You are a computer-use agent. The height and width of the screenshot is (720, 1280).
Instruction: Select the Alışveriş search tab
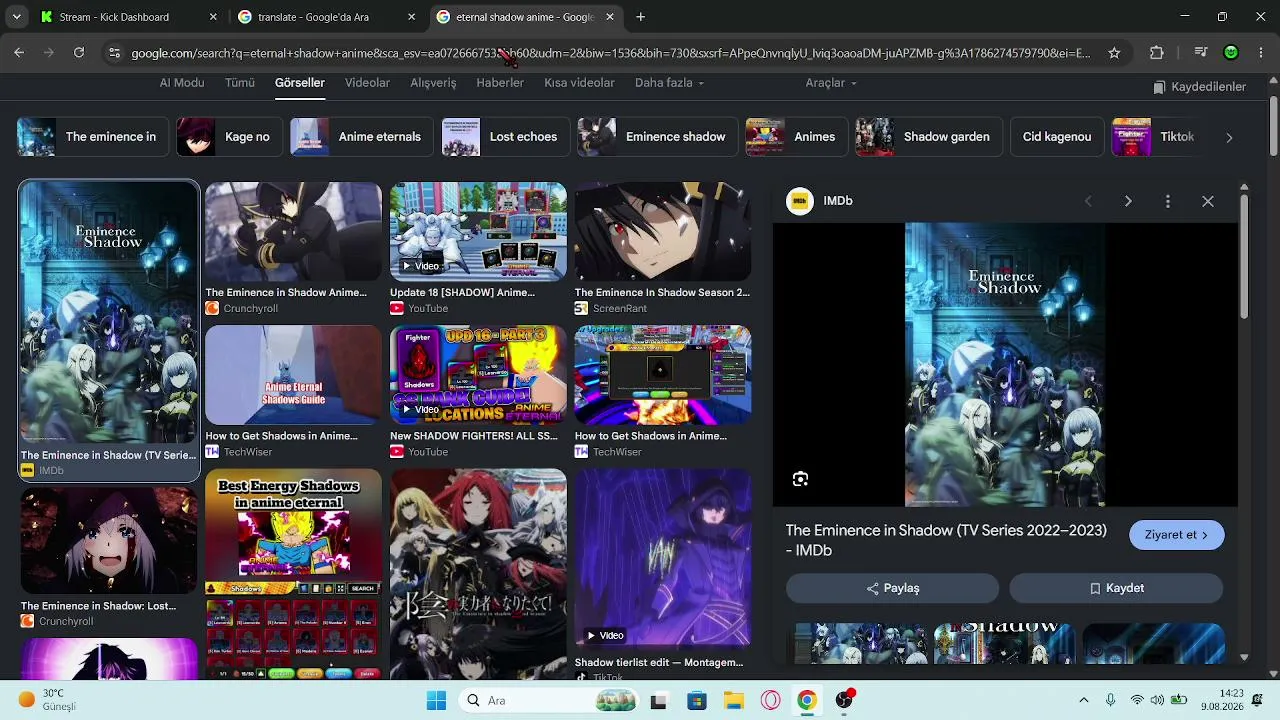point(433,83)
